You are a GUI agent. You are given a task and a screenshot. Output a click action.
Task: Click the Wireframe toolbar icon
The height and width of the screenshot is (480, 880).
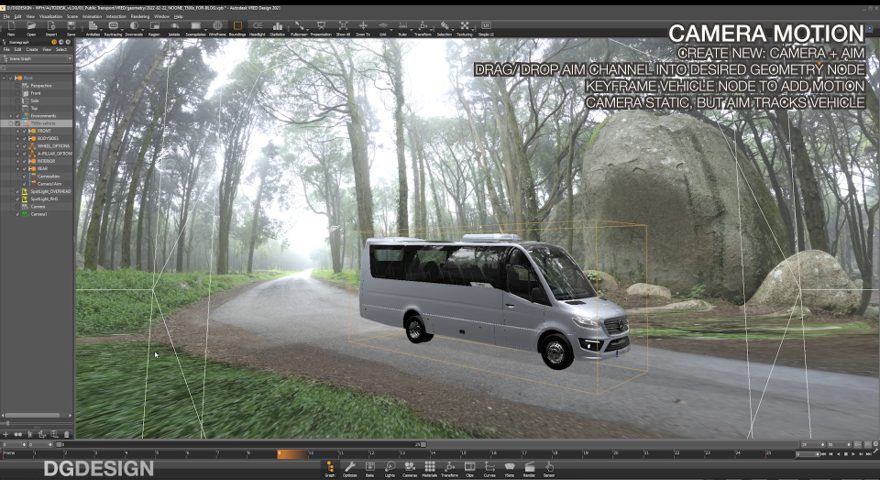point(217,27)
